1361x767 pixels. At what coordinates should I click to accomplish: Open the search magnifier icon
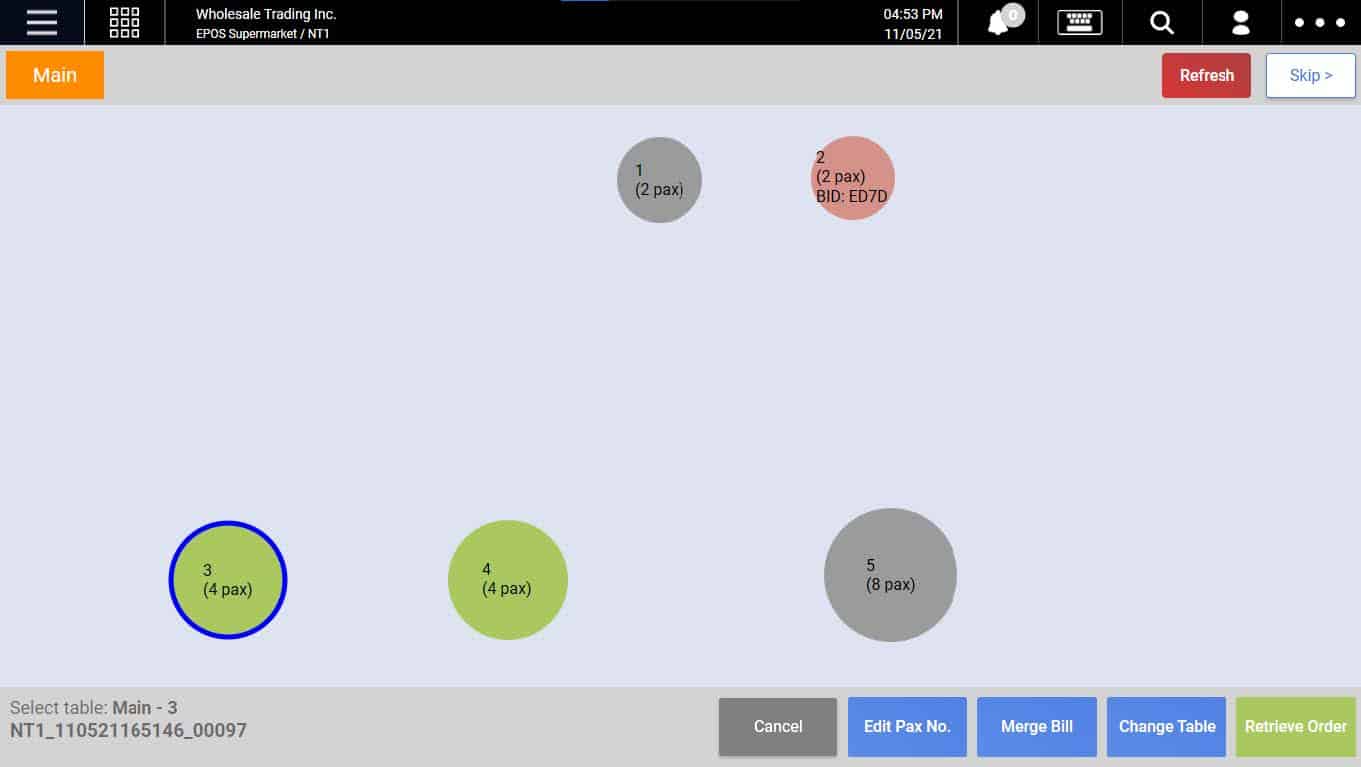1161,22
